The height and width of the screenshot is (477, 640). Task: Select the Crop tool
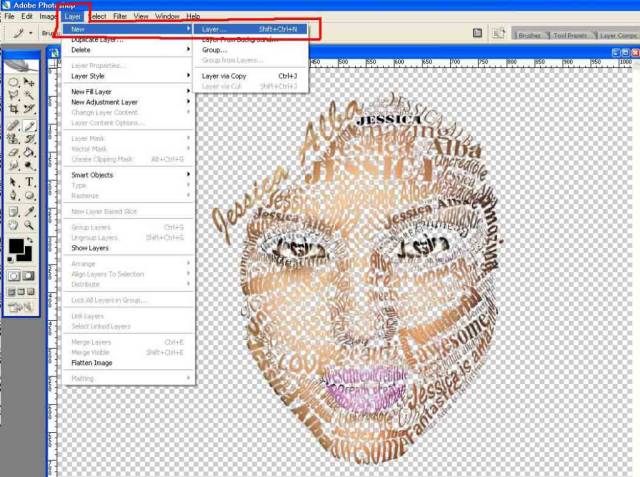[14, 109]
